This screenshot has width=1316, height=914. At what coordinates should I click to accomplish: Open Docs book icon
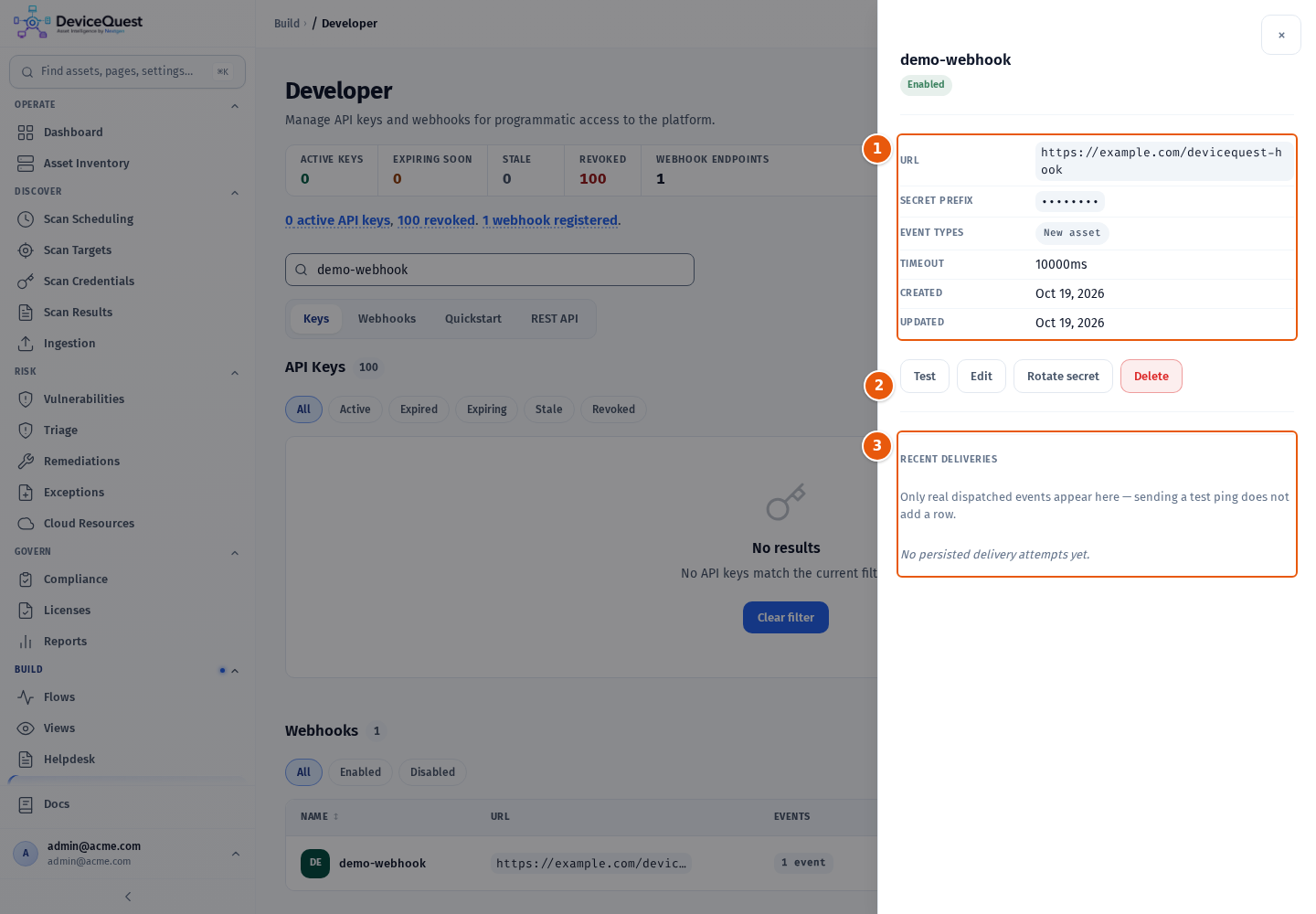click(x=26, y=804)
